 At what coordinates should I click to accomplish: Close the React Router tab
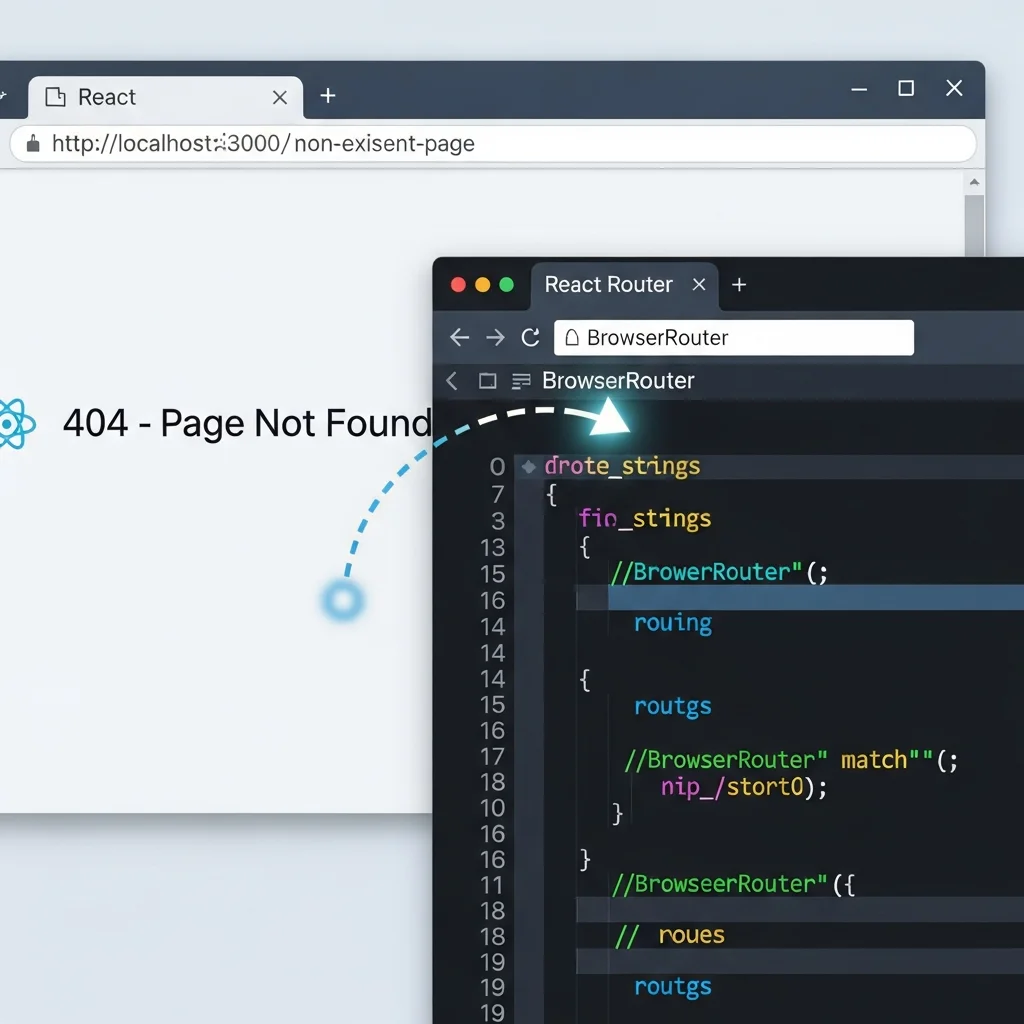point(699,285)
